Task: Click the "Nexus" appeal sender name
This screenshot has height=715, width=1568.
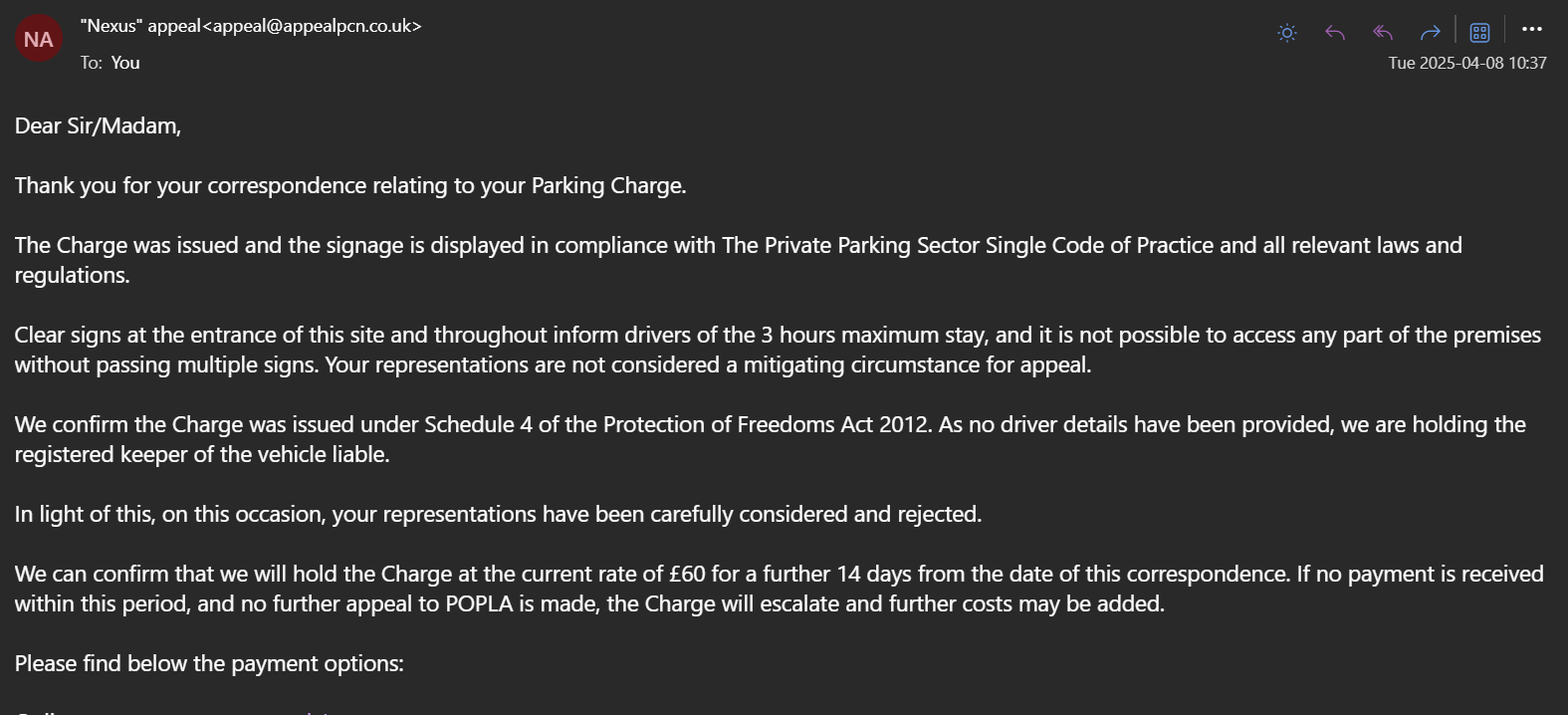Action: (x=140, y=26)
